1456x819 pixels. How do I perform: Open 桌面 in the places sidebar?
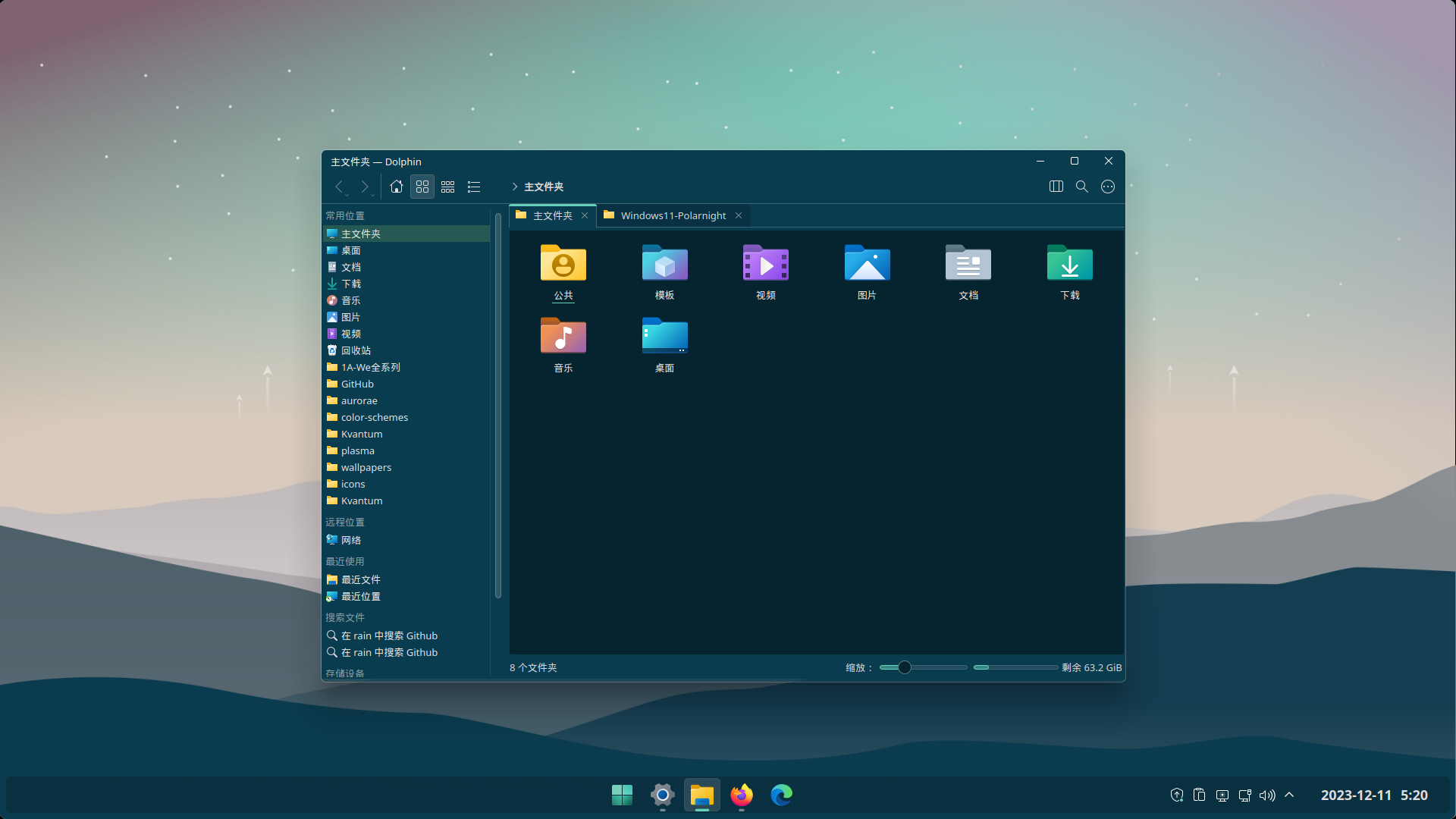pyautogui.click(x=407, y=250)
